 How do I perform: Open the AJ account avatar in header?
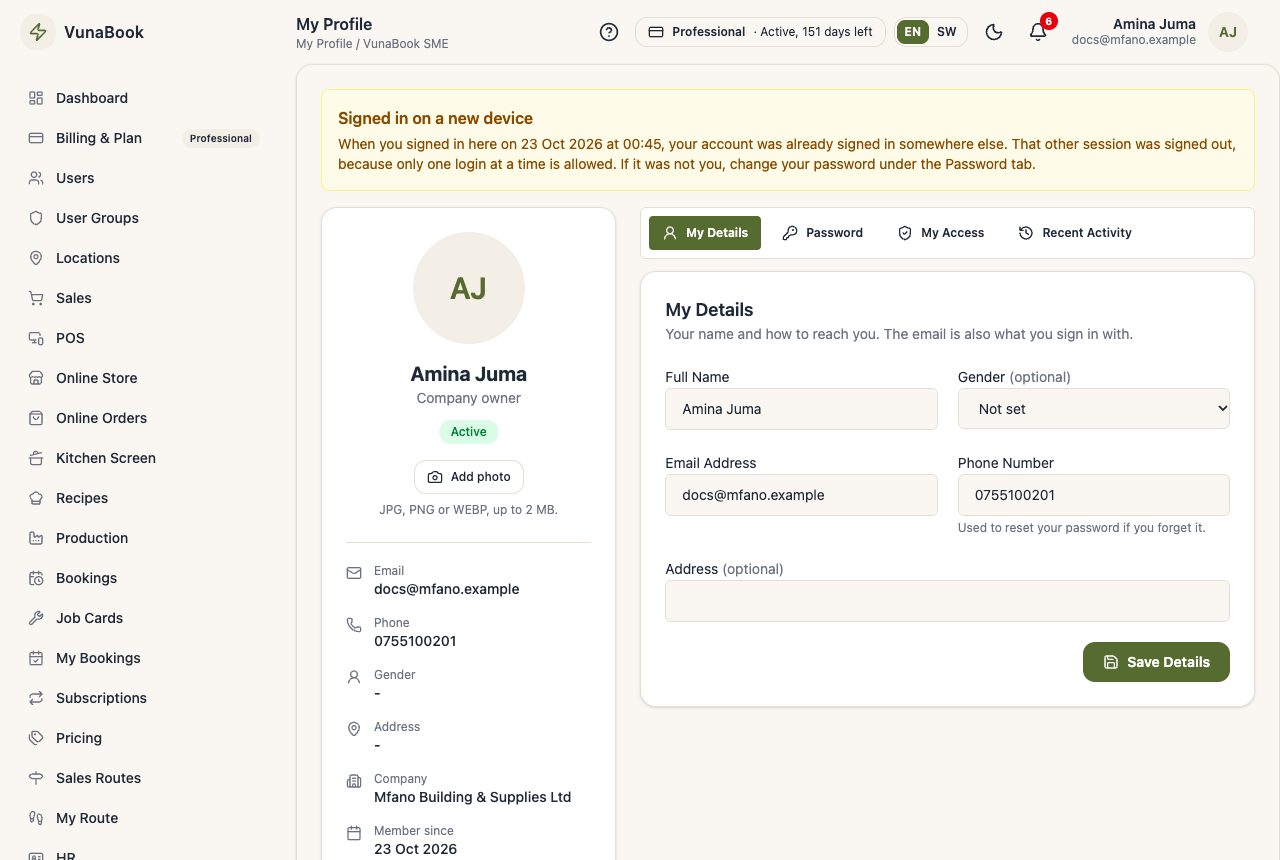[x=1228, y=32]
